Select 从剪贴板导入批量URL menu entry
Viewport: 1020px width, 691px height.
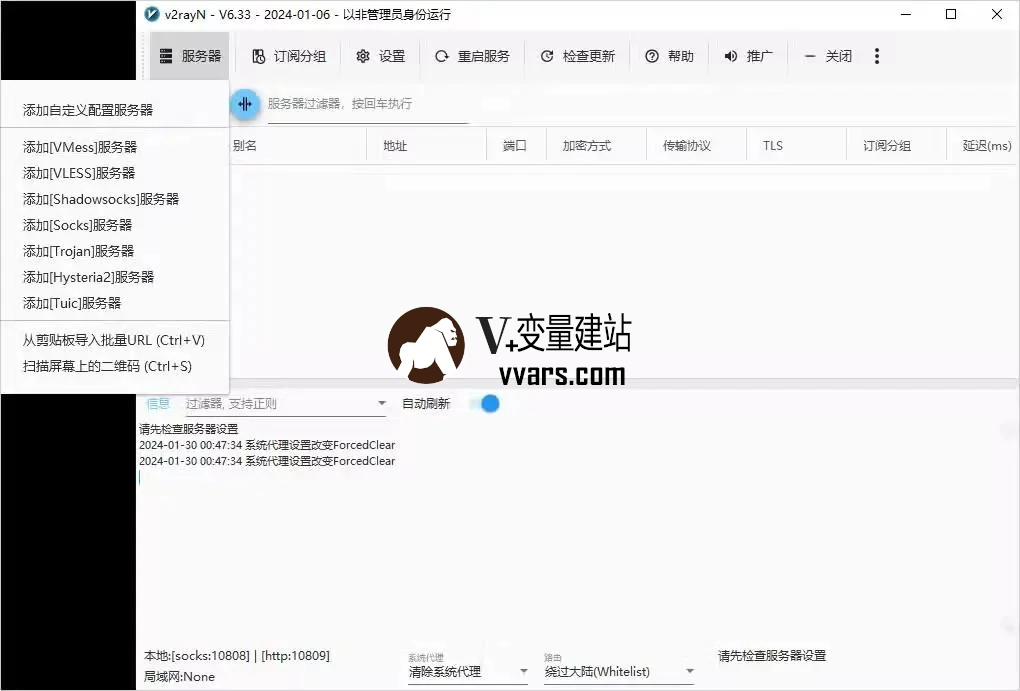[x=115, y=340]
